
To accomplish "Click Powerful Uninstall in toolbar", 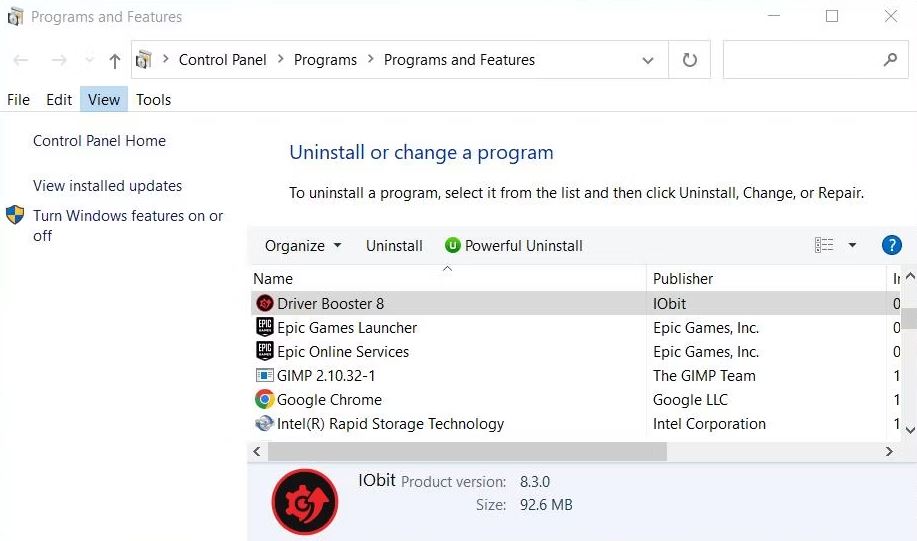I will click(x=513, y=246).
